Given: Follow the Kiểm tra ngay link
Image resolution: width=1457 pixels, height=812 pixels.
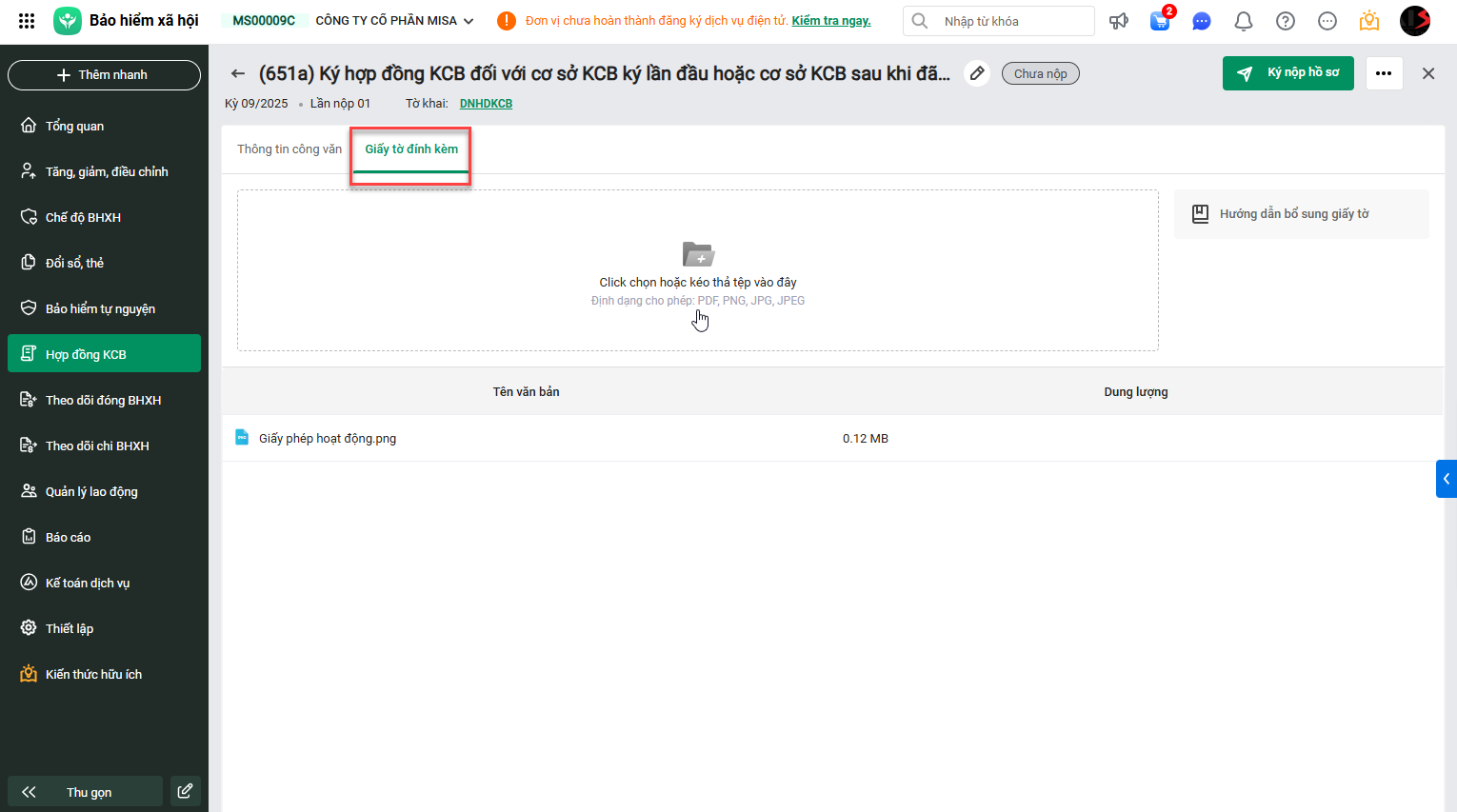Looking at the screenshot, I should (831, 21).
